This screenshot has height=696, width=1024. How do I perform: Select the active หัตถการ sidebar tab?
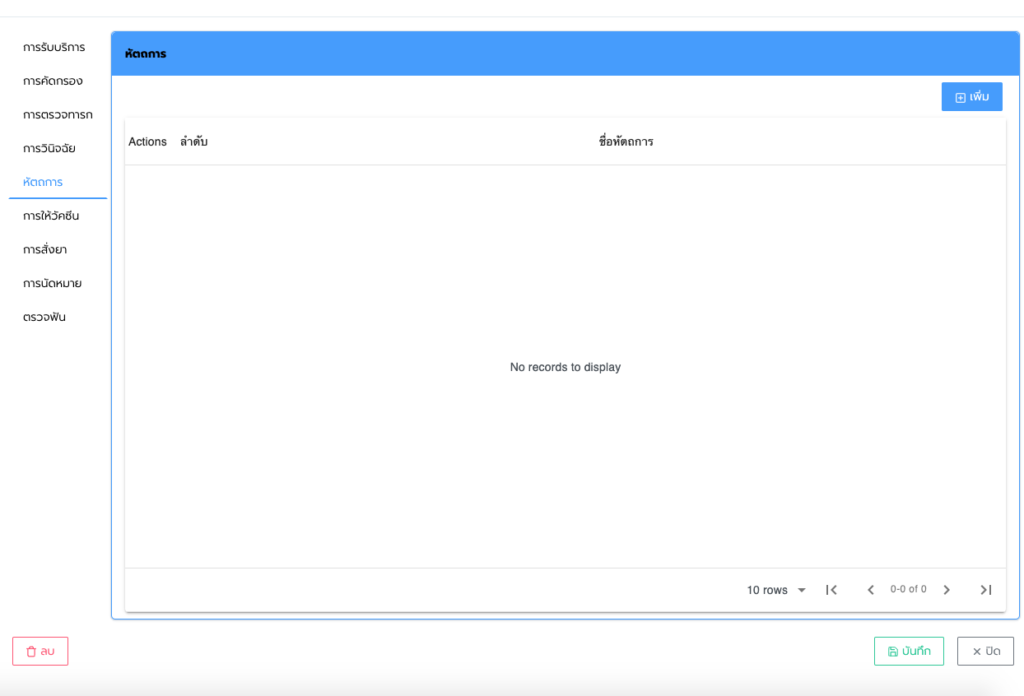[43, 182]
